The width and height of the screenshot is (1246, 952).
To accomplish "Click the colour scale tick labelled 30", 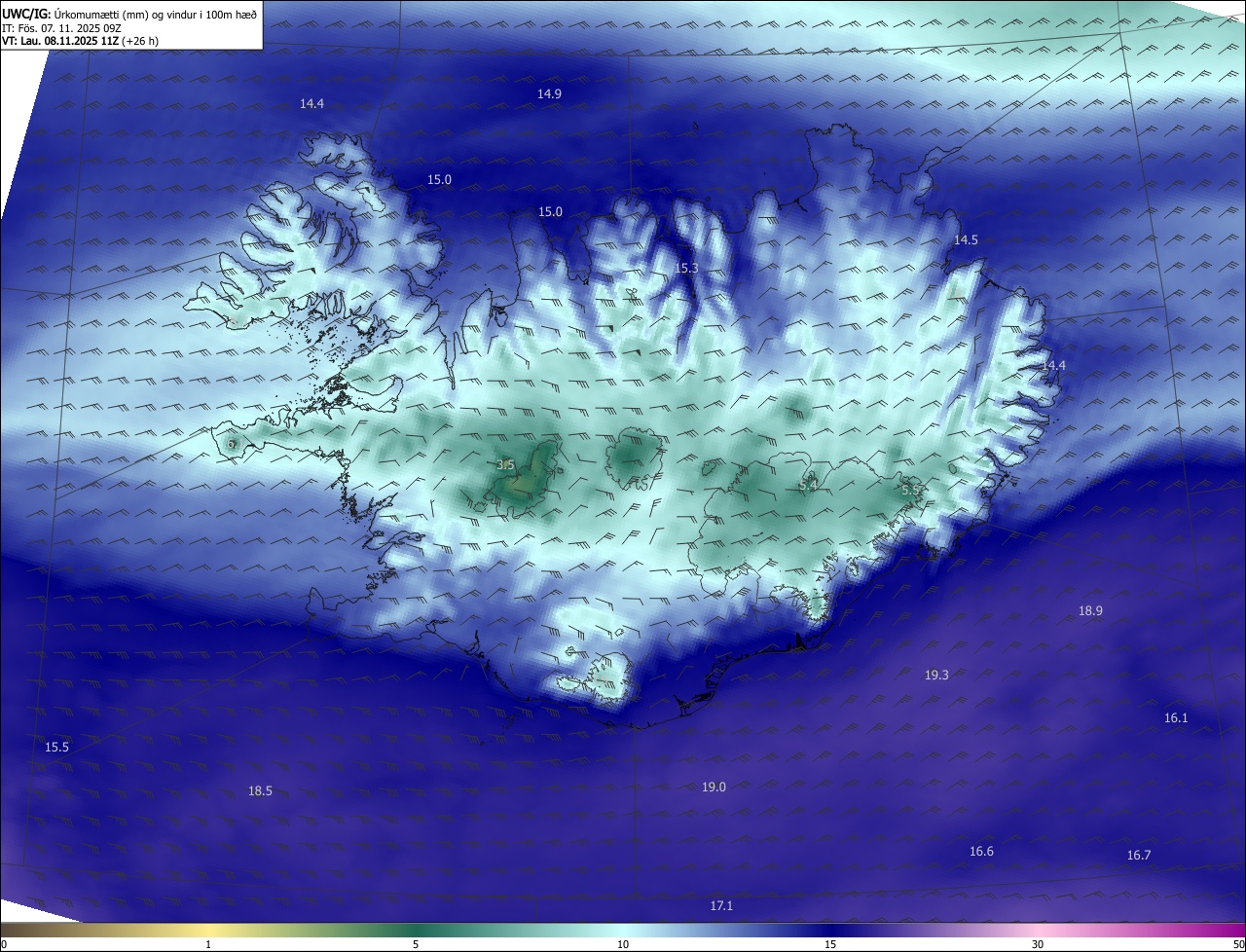I will click(x=1038, y=944).
